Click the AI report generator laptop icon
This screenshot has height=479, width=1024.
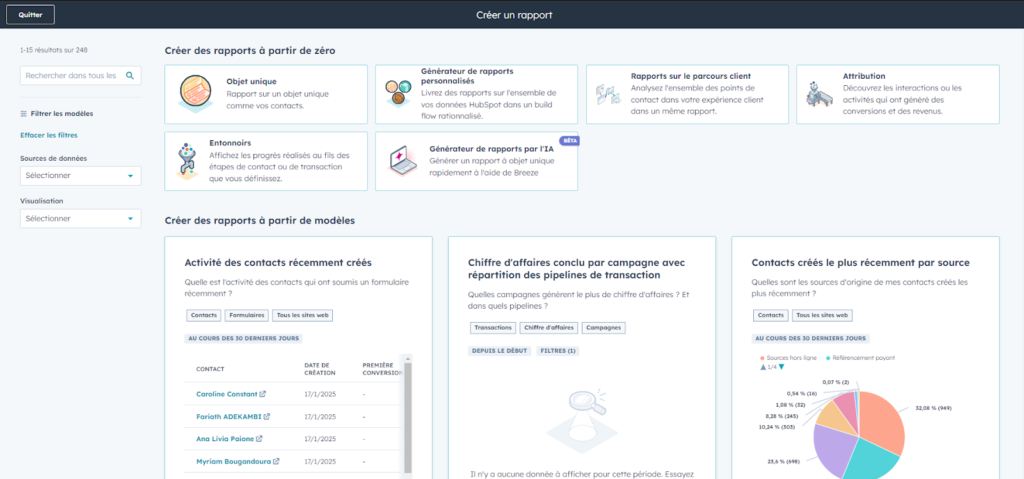pyautogui.click(x=402, y=161)
